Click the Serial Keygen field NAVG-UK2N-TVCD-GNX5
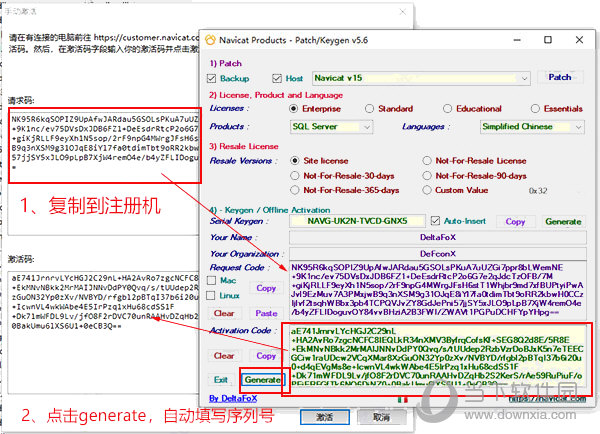Screen dimensions: 600x434 [x=357, y=221]
